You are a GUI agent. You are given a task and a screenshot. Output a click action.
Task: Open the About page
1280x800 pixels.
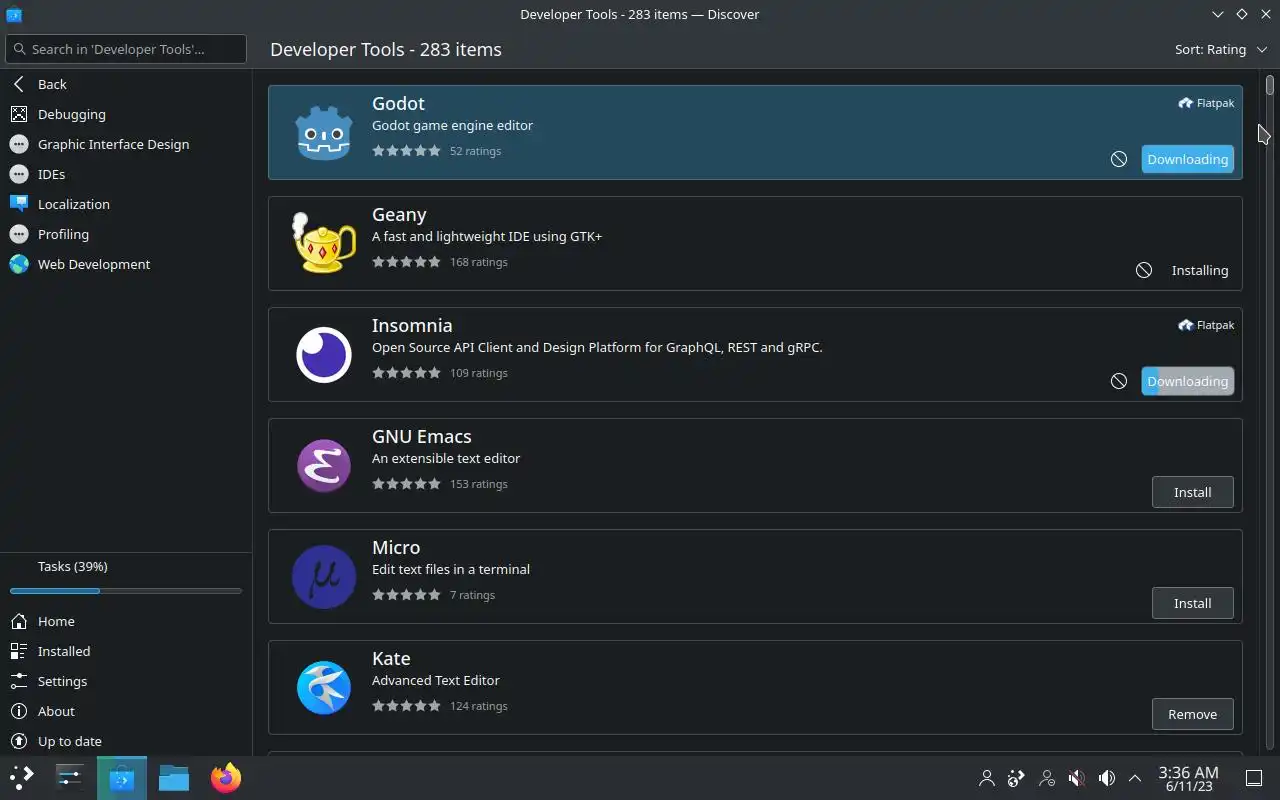click(x=125, y=711)
